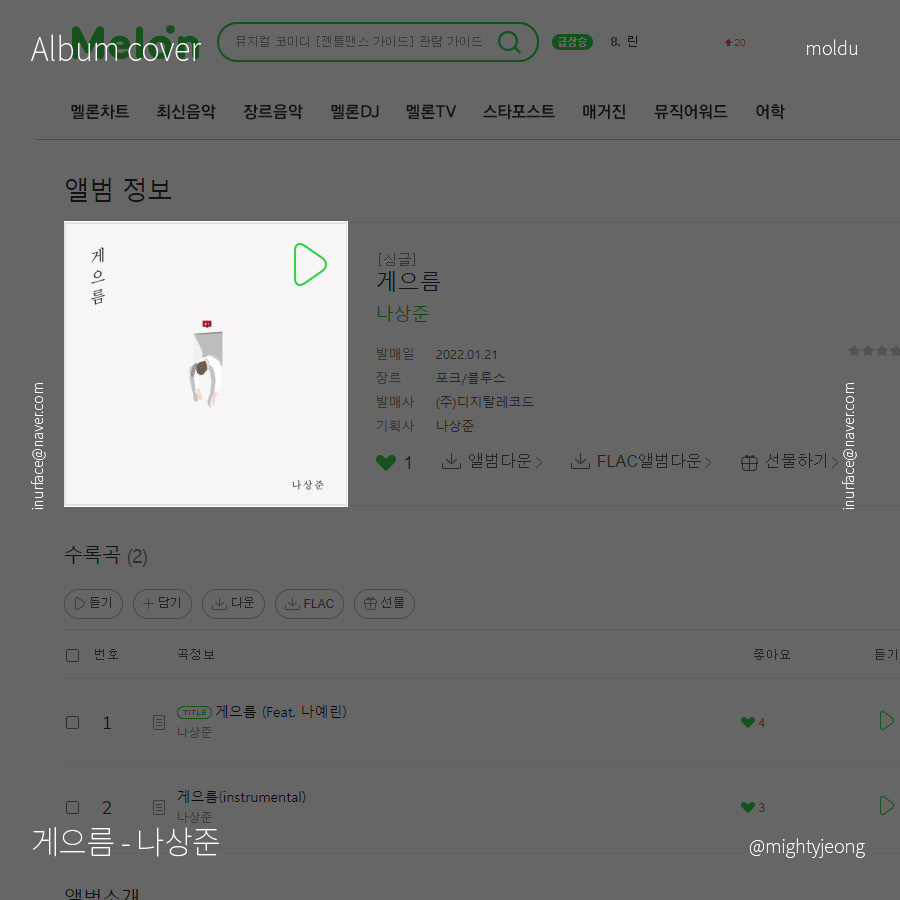Image resolution: width=900 pixels, height=900 pixels.
Task: Open the 멜론차트 menu
Action: point(99,111)
